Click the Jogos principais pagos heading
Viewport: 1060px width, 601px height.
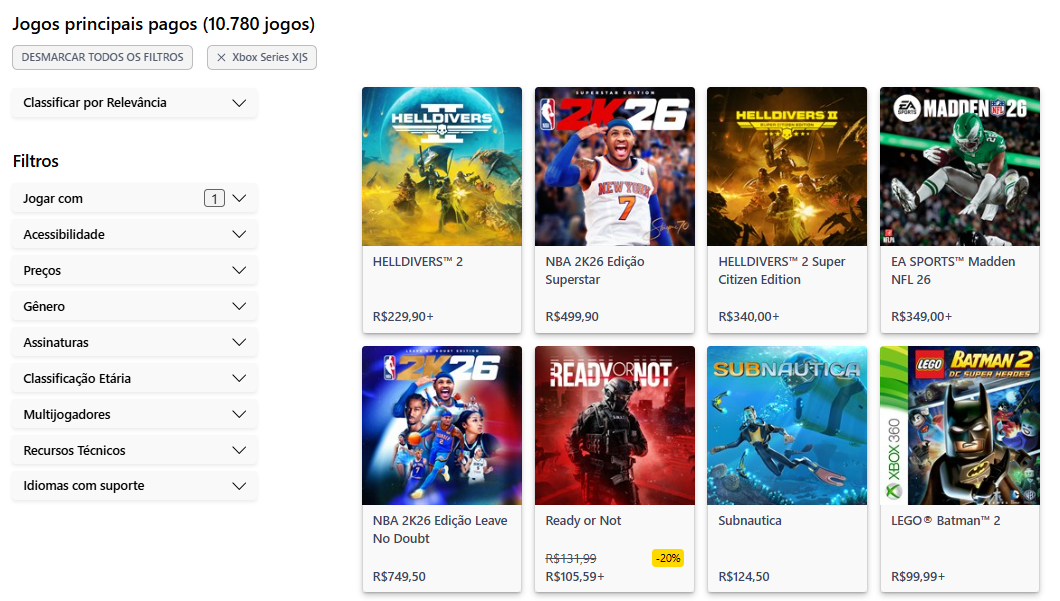pyautogui.click(x=164, y=24)
